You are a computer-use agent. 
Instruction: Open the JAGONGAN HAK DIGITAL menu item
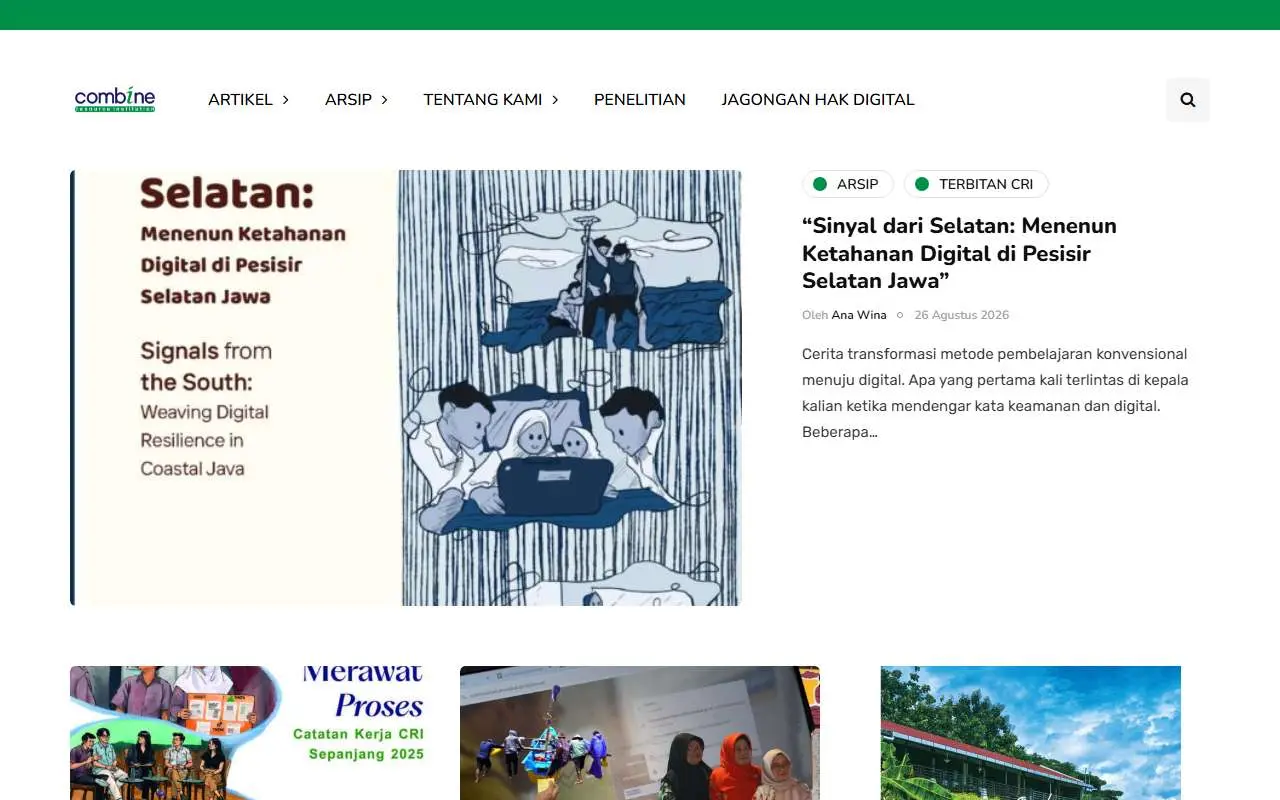(x=818, y=100)
